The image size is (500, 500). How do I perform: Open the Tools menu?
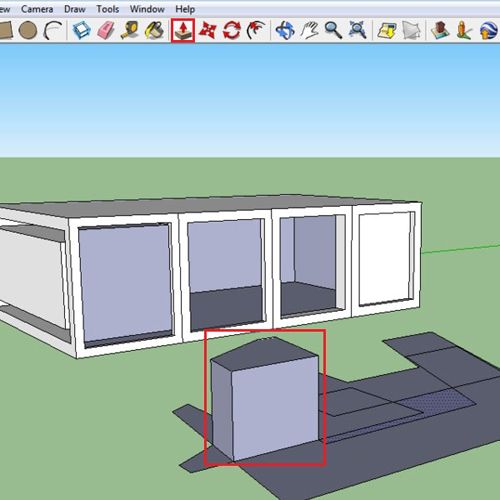coord(108,9)
